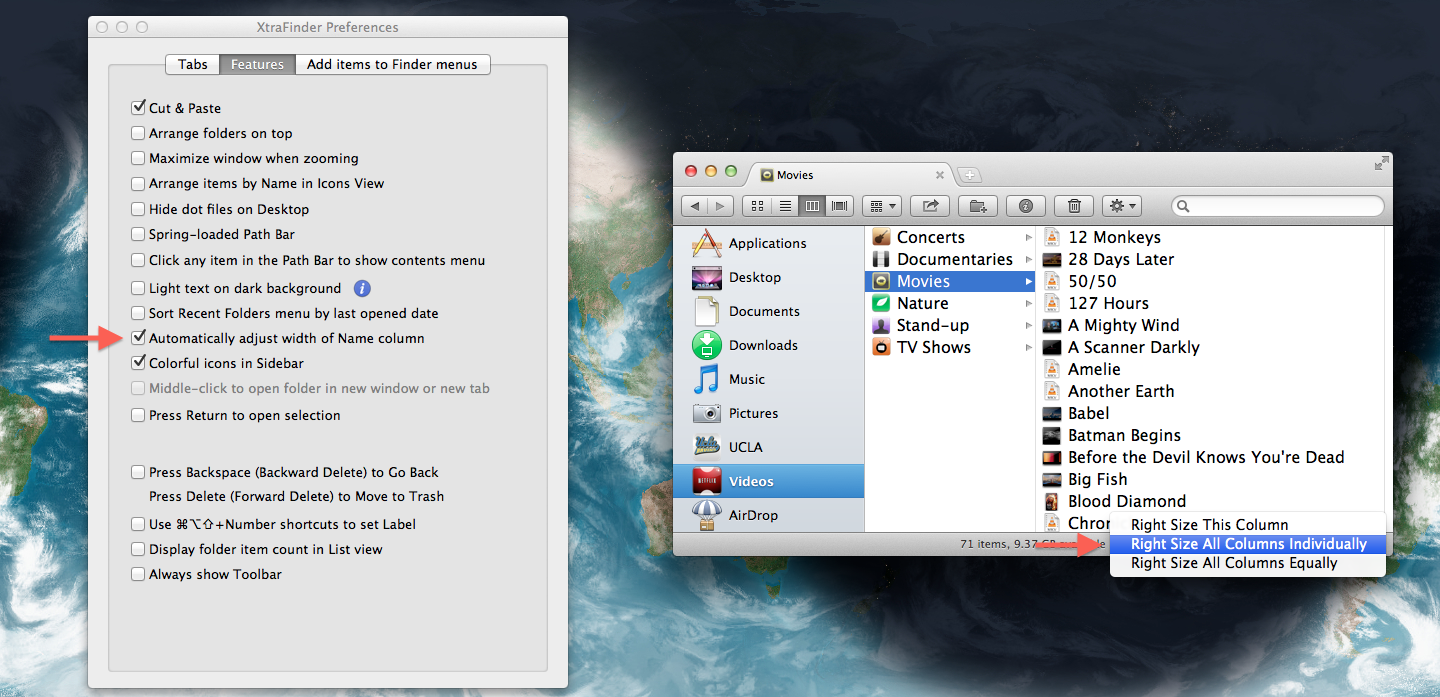This screenshot has width=1440, height=697.
Task: Switch Finder to column view
Action: coord(812,206)
